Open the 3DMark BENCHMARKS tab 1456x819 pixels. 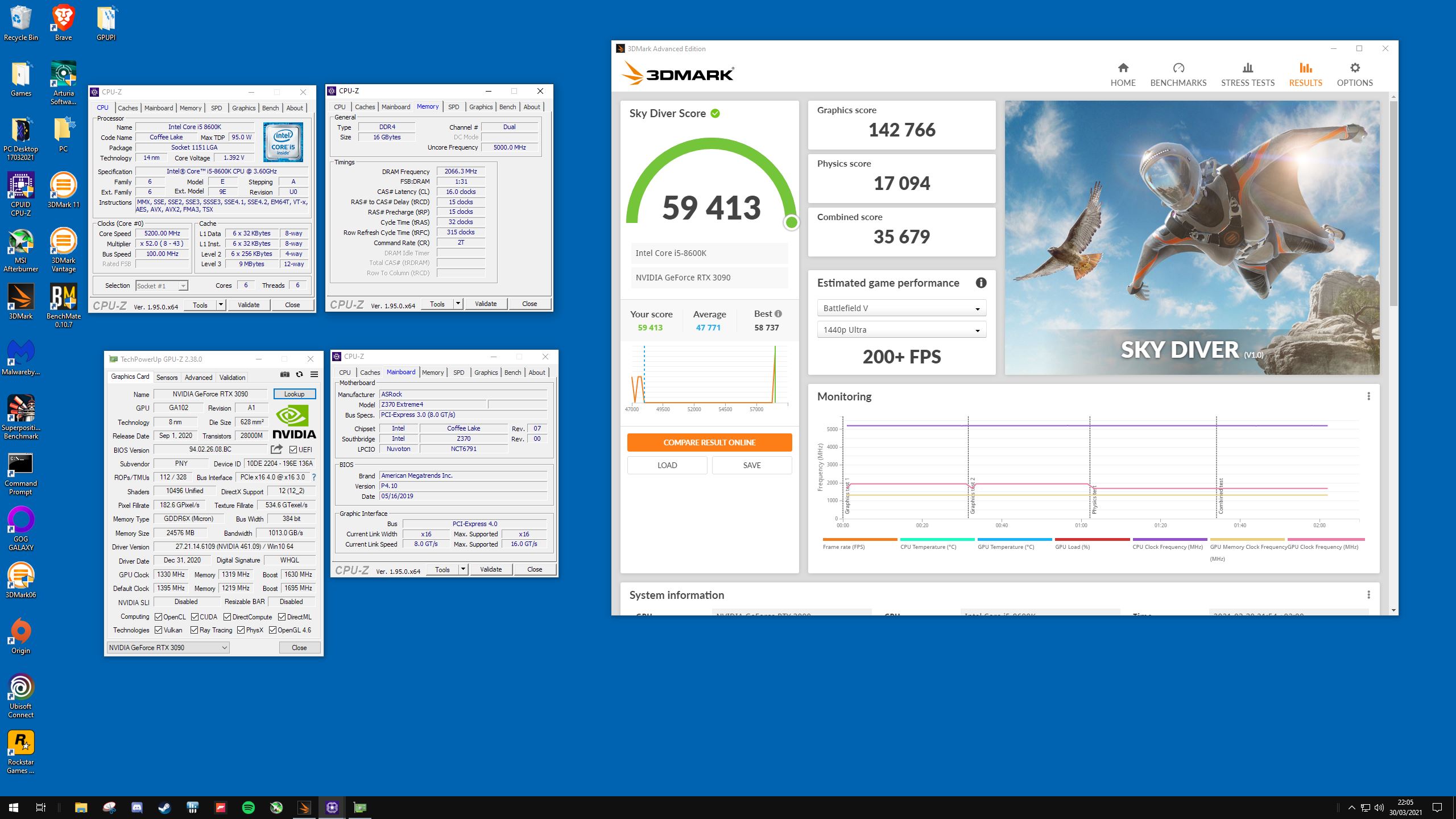pos(1178,75)
